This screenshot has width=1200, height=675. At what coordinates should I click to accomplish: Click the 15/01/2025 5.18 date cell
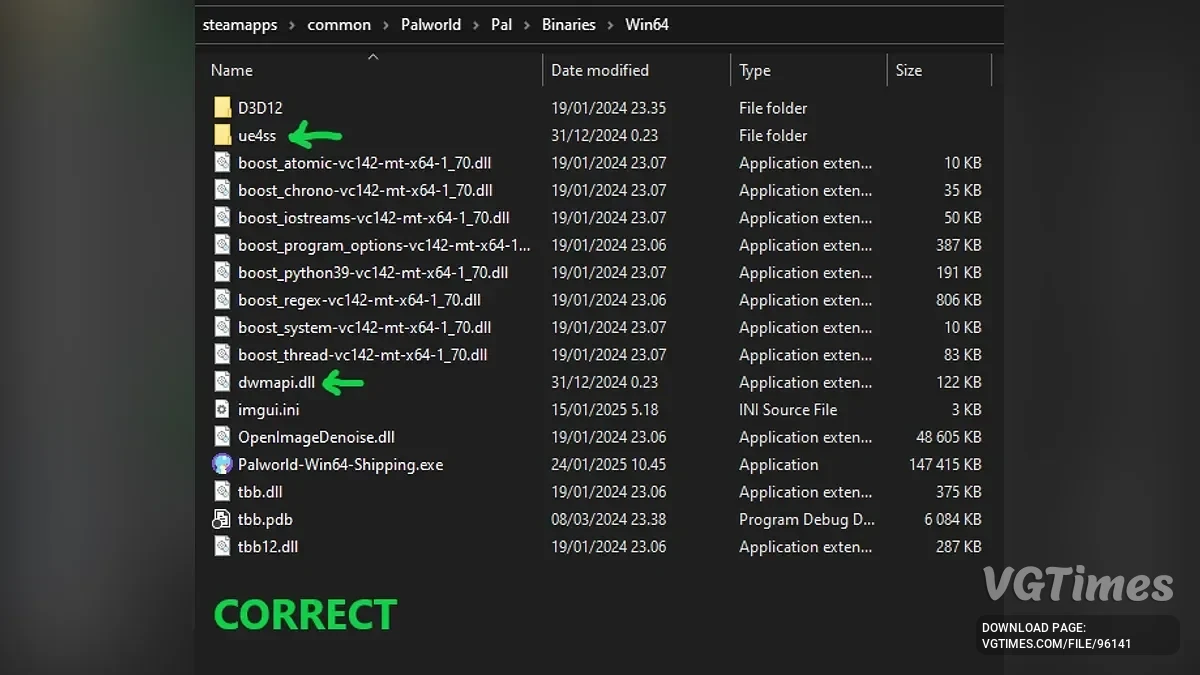point(605,409)
